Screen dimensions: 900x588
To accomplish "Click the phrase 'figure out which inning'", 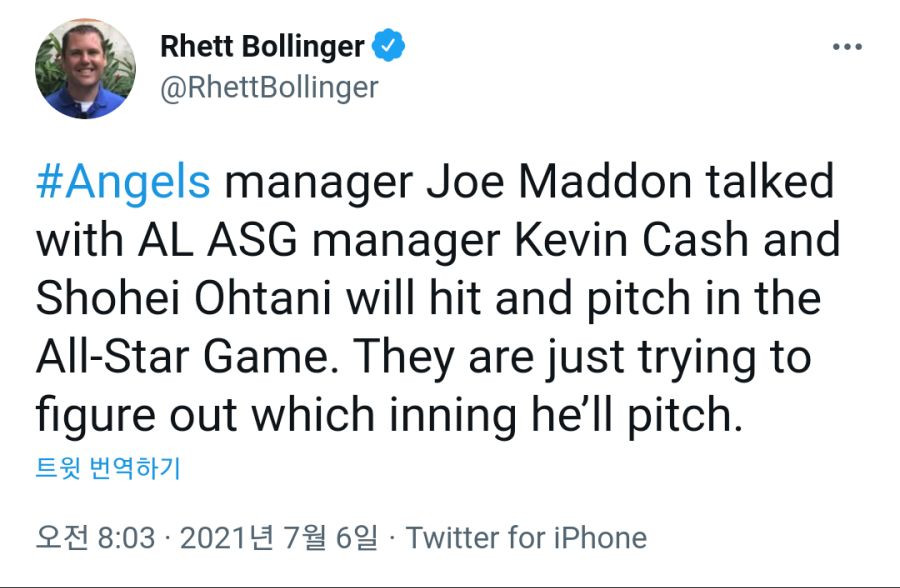I will pos(277,415).
